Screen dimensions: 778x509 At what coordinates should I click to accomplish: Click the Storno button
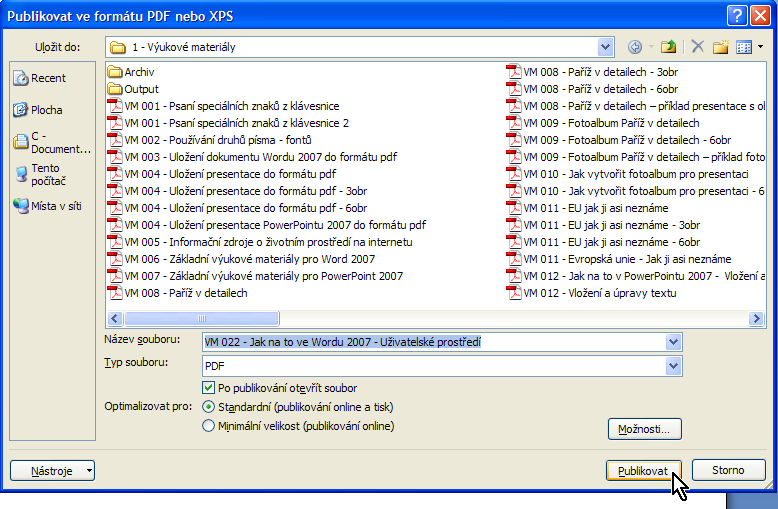coord(728,470)
